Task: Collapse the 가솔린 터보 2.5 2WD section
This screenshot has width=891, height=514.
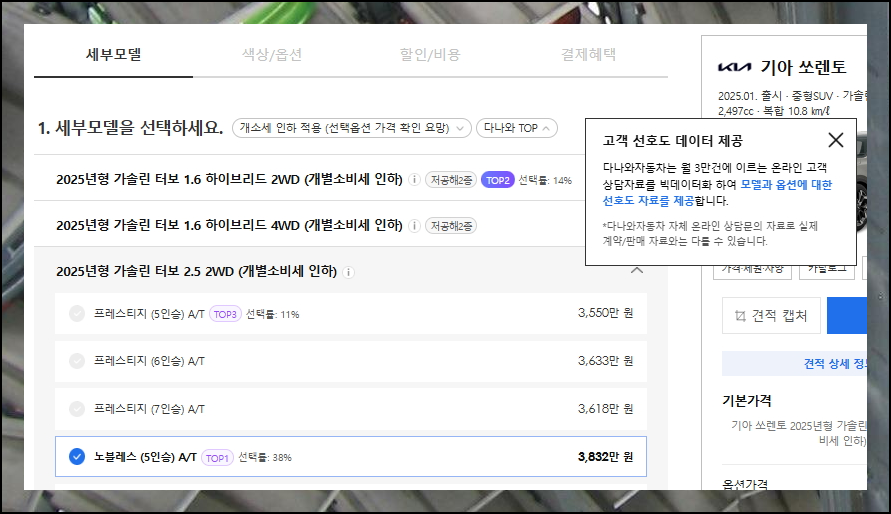Action: point(637,271)
